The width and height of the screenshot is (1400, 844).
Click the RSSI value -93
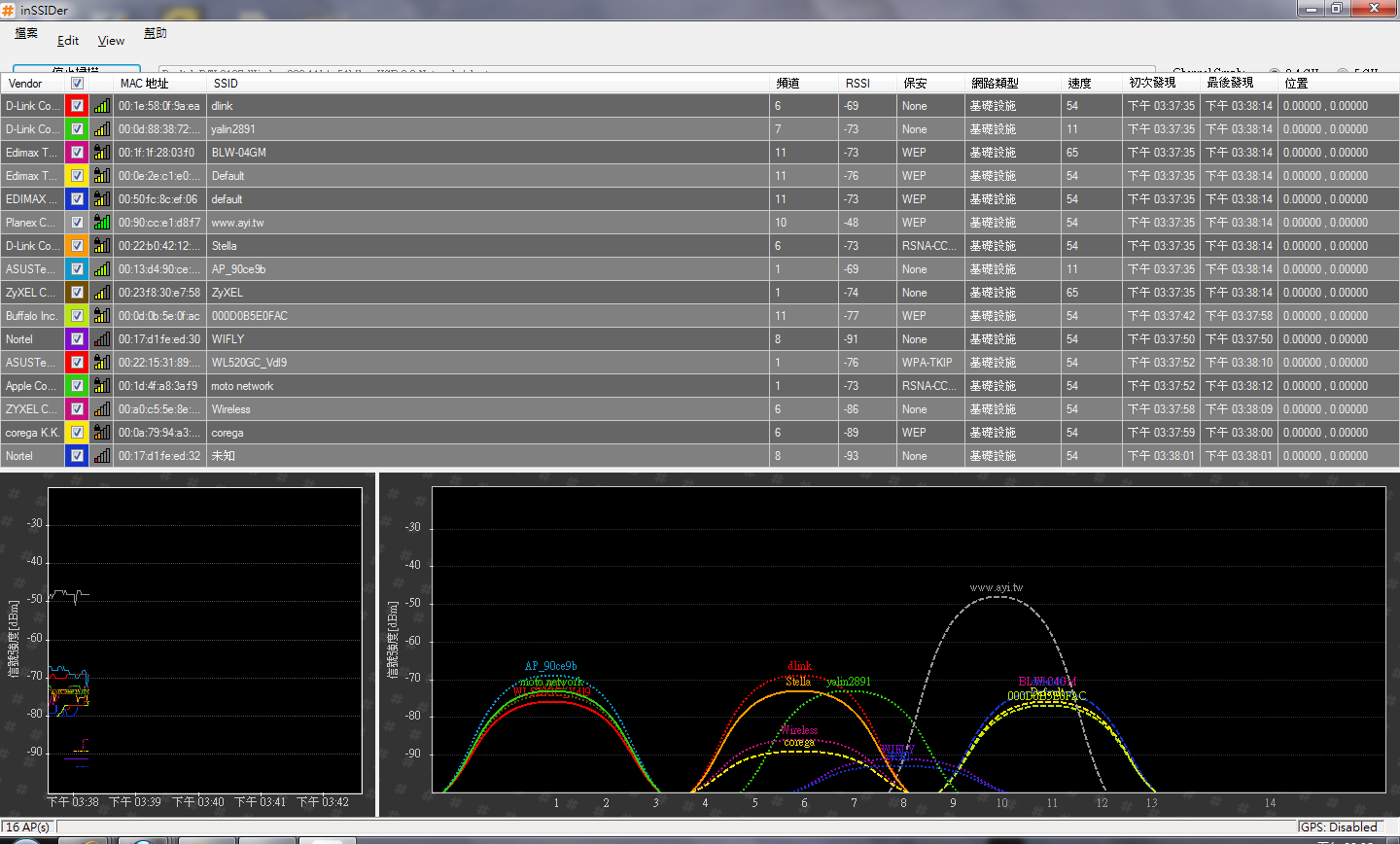pyautogui.click(x=867, y=456)
